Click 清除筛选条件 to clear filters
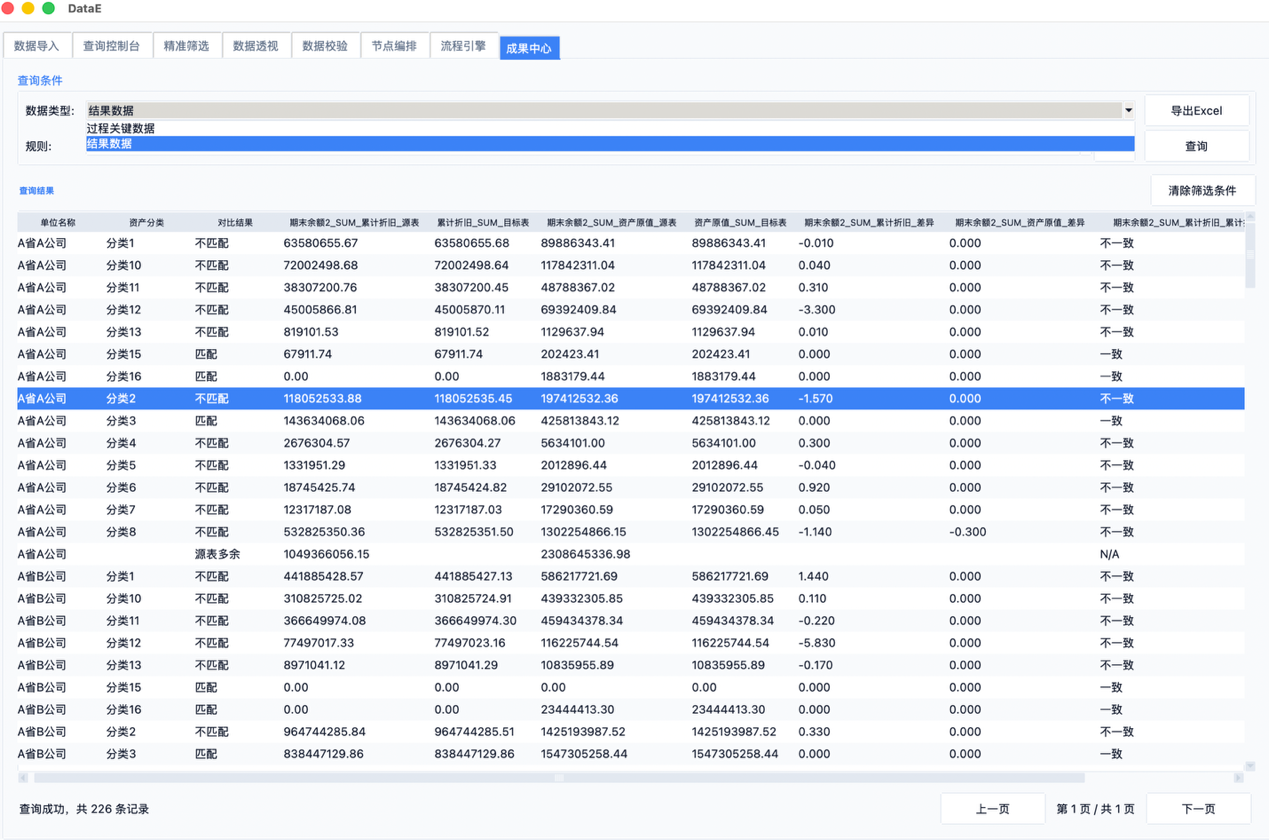This screenshot has width=1269, height=840. coord(1202,190)
